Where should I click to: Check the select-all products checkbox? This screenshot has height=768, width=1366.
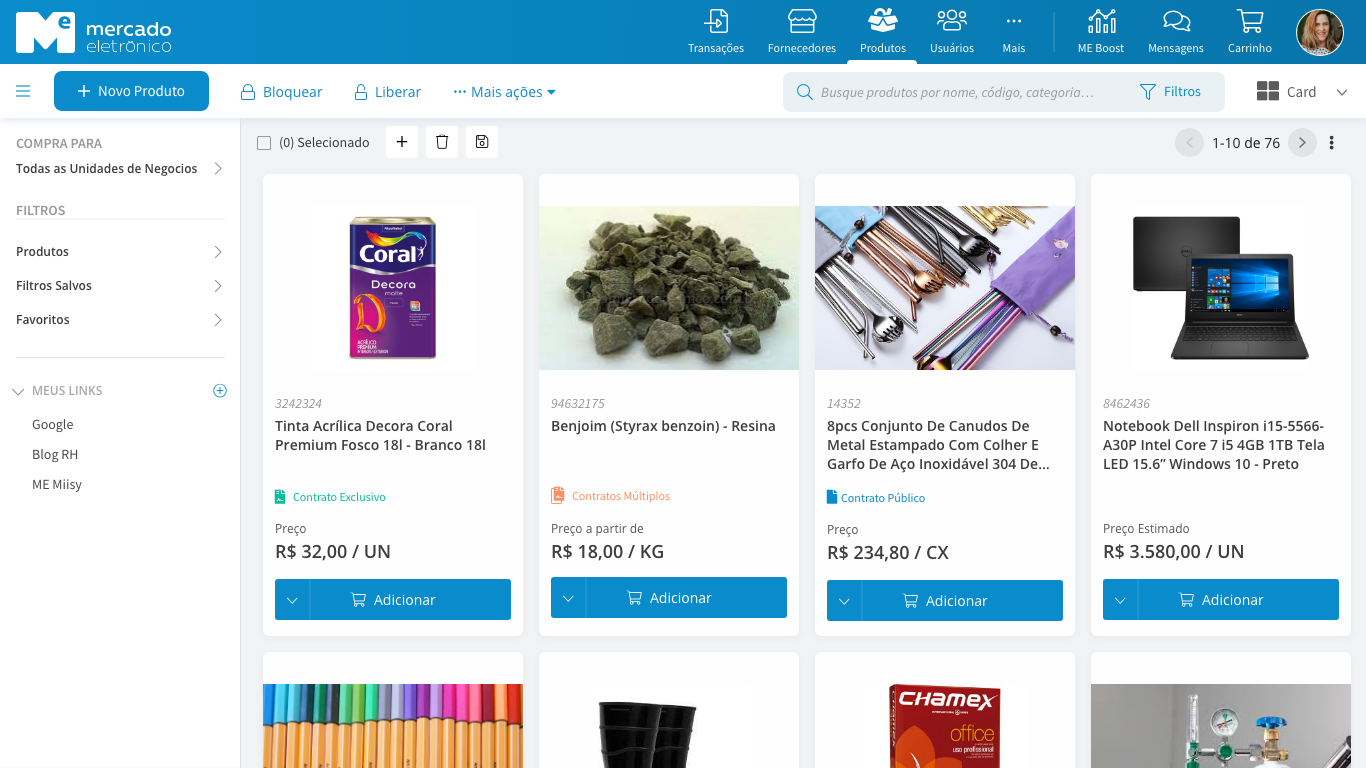coord(264,143)
